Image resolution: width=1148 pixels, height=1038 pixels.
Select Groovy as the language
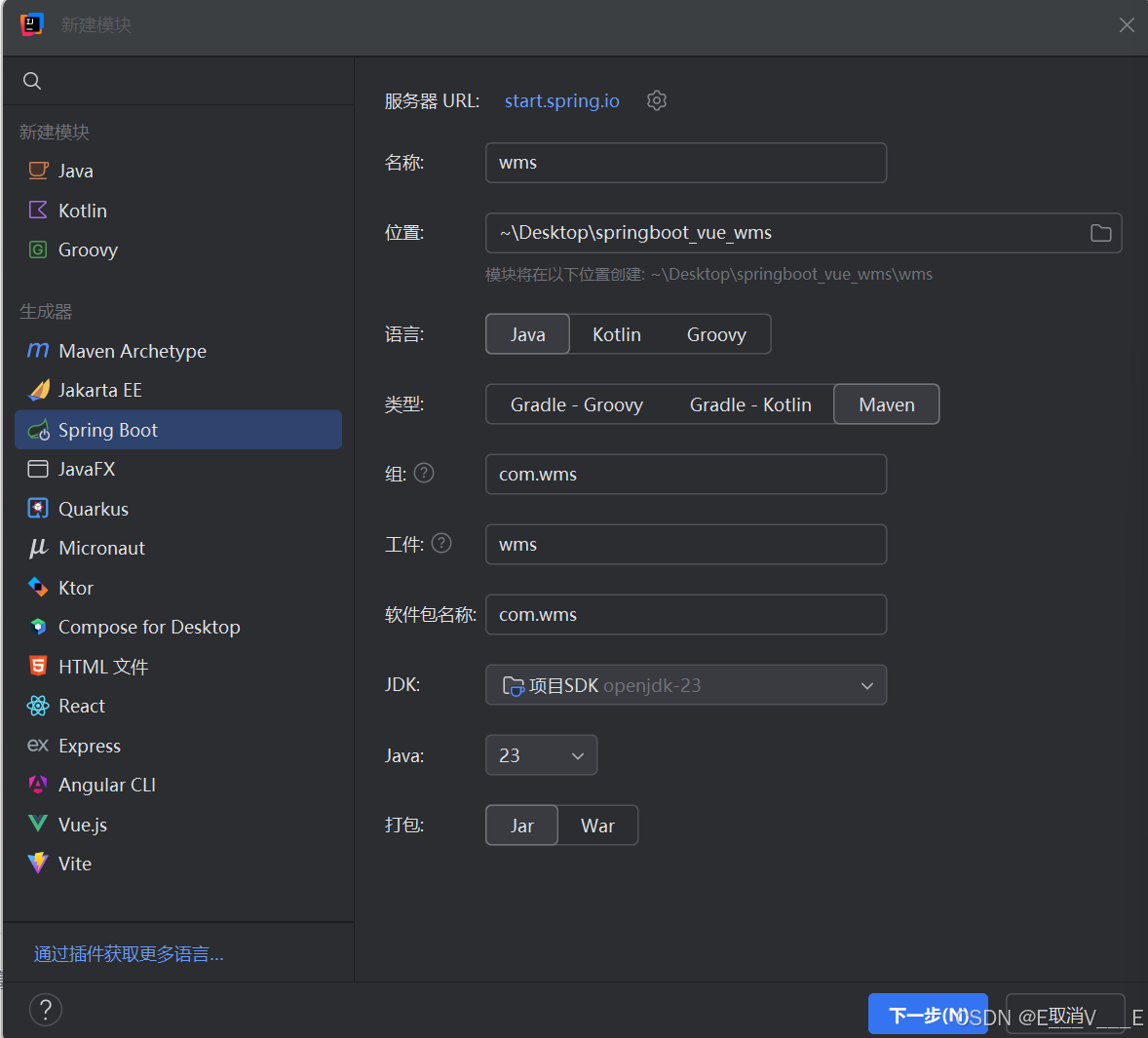click(716, 333)
